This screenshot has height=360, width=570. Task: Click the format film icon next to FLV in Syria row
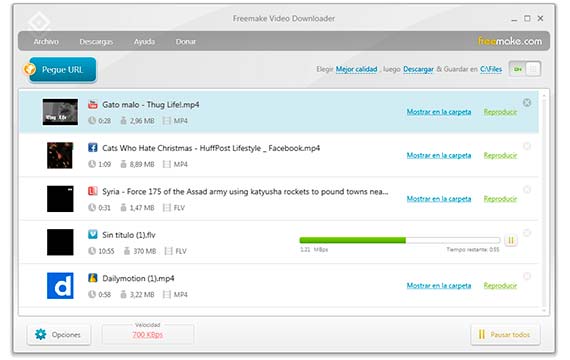[x=166, y=208]
